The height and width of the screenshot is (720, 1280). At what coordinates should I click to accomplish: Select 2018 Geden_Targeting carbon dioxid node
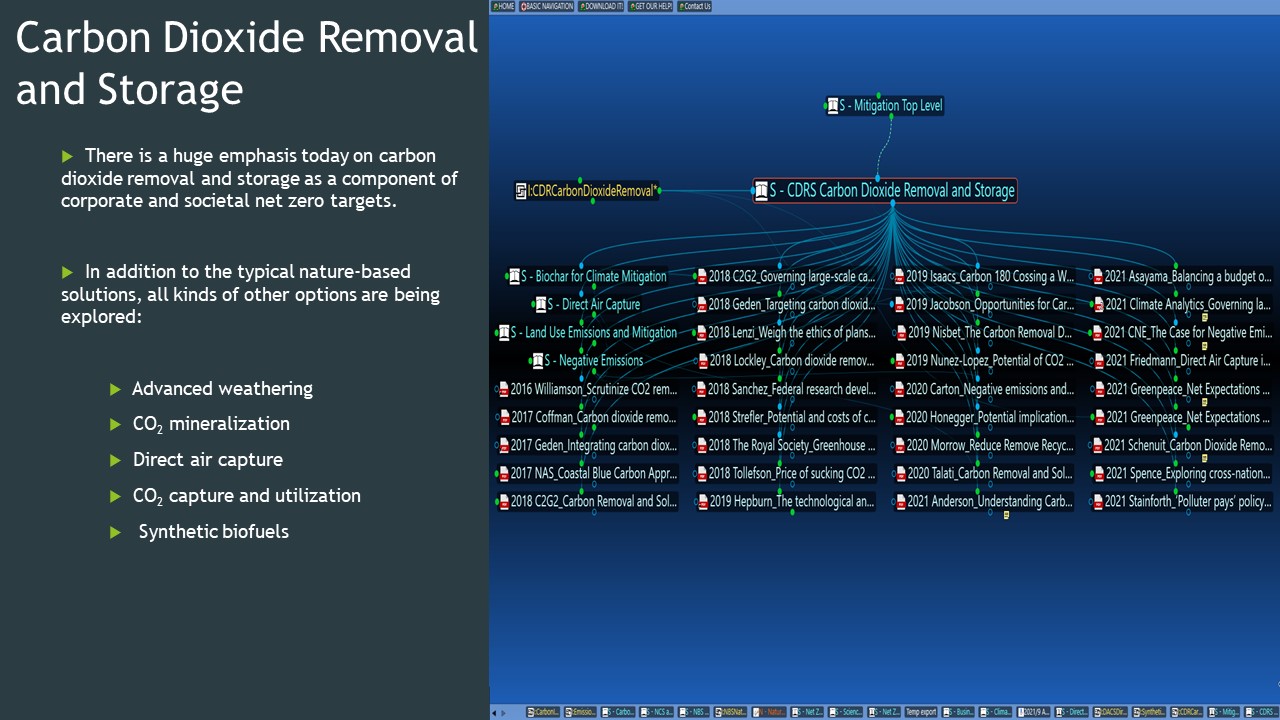click(786, 304)
